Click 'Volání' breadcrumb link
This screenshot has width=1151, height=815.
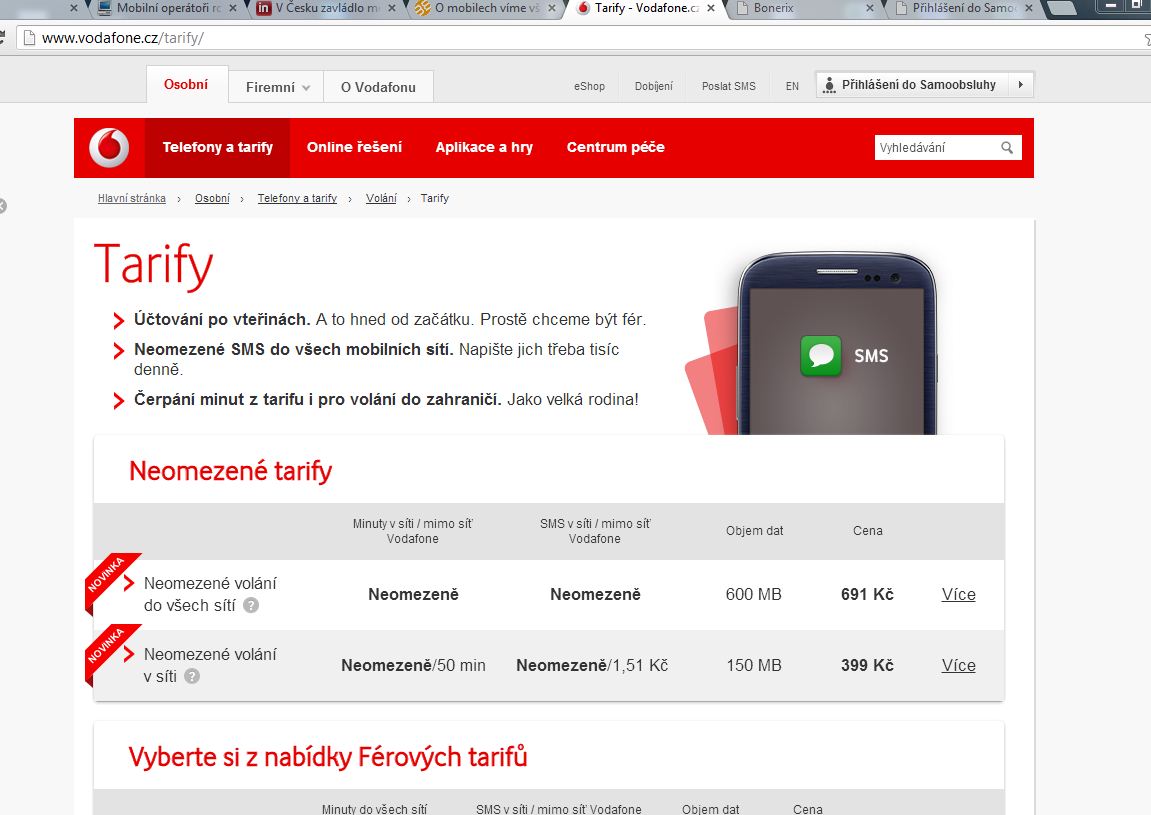click(381, 198)
